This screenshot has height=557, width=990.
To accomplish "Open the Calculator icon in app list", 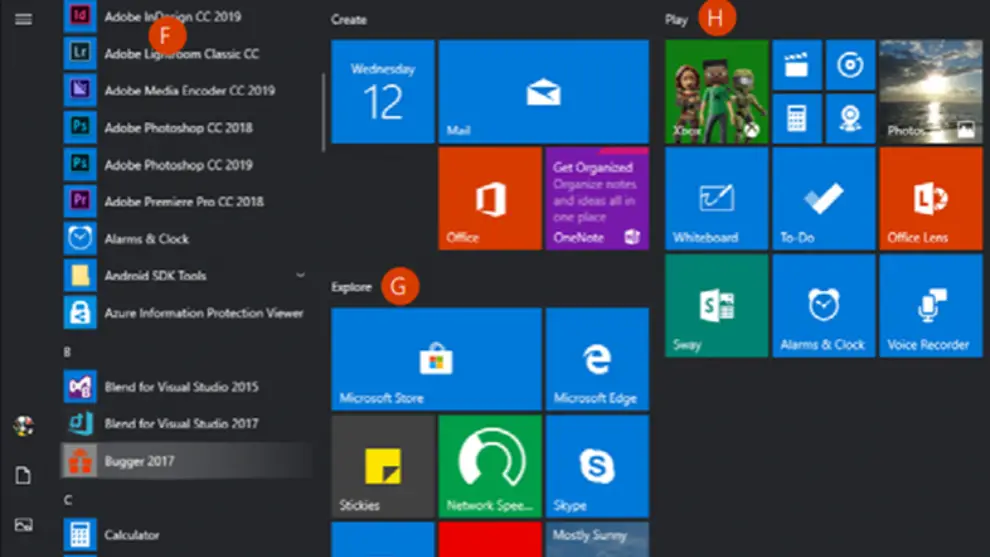I will click(80, 534).
